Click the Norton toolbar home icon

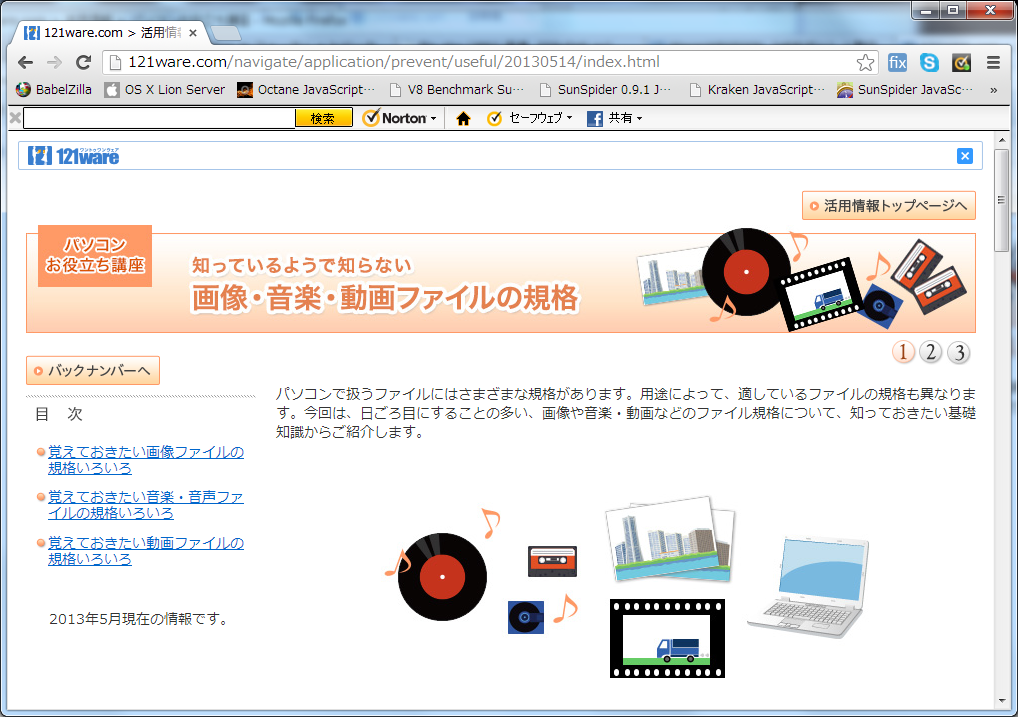[463, 118]
